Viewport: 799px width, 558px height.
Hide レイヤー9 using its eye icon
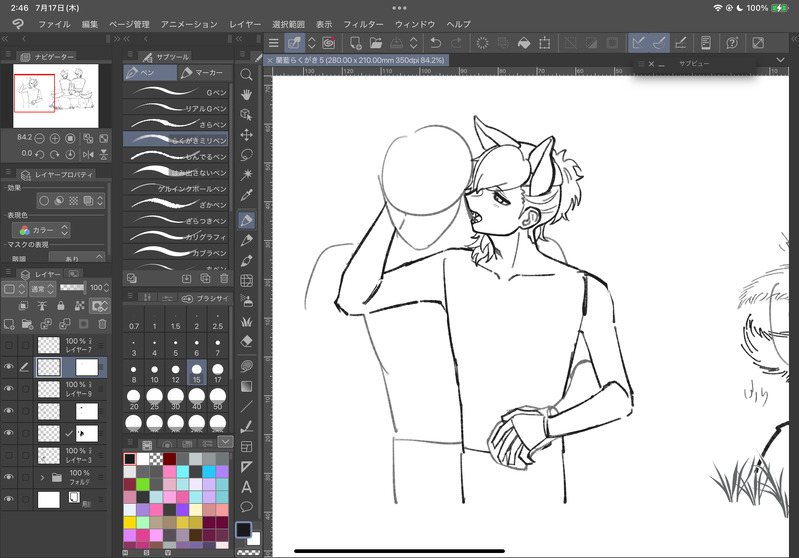click(x=9, y=388)
